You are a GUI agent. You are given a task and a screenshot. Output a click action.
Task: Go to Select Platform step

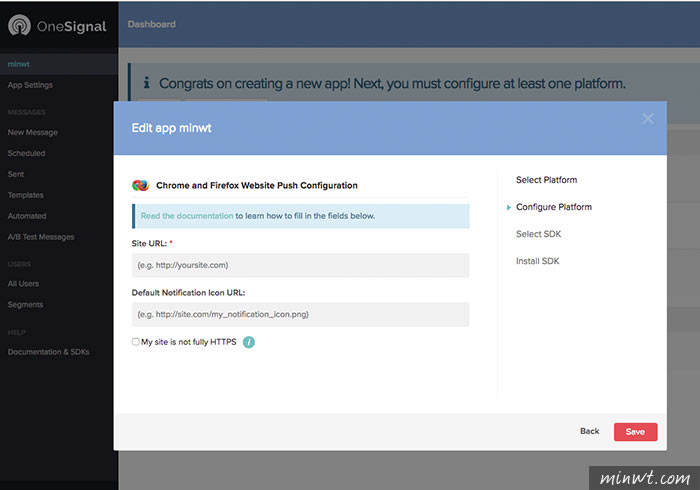[546, 180]
